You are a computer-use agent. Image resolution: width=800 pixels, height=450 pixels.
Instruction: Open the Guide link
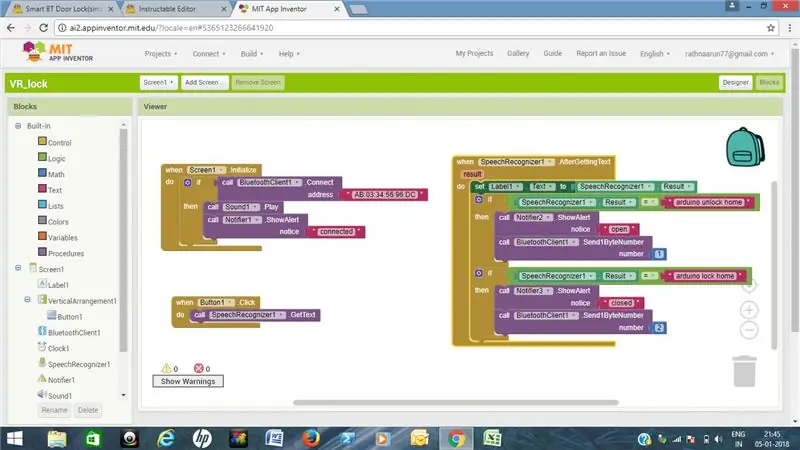click(x=553, y=53)
